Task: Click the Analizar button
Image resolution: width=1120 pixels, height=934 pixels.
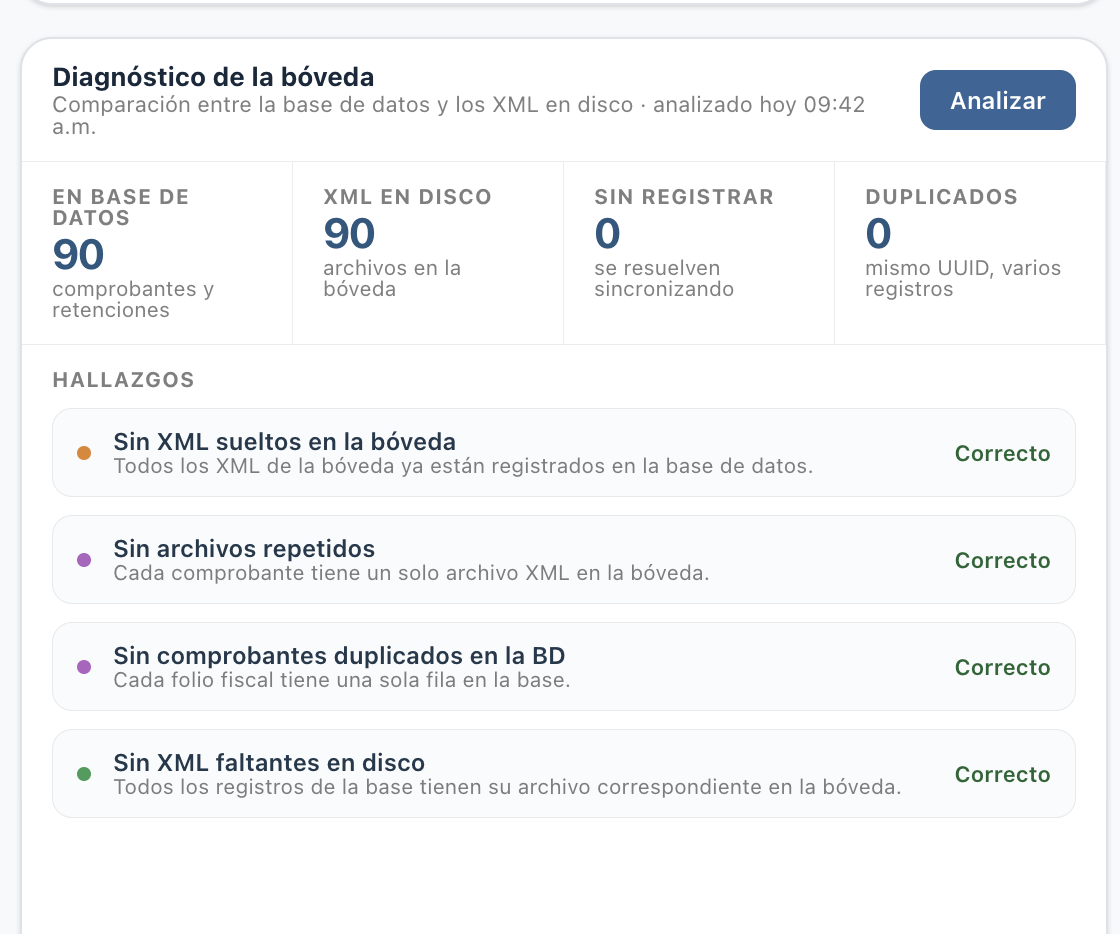Action: 997,100
